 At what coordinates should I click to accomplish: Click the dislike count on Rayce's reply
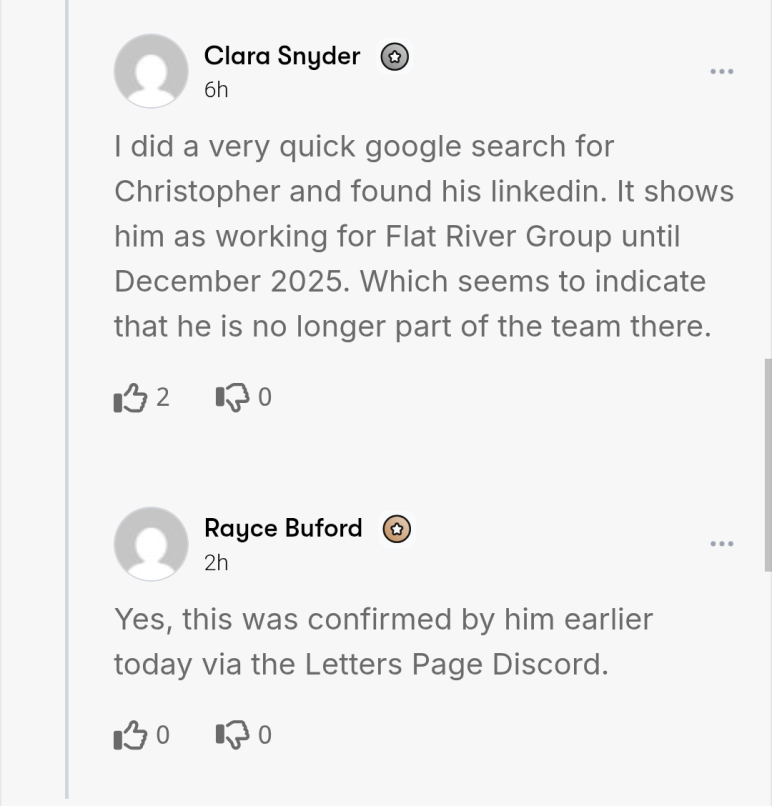tap(265, 736)
